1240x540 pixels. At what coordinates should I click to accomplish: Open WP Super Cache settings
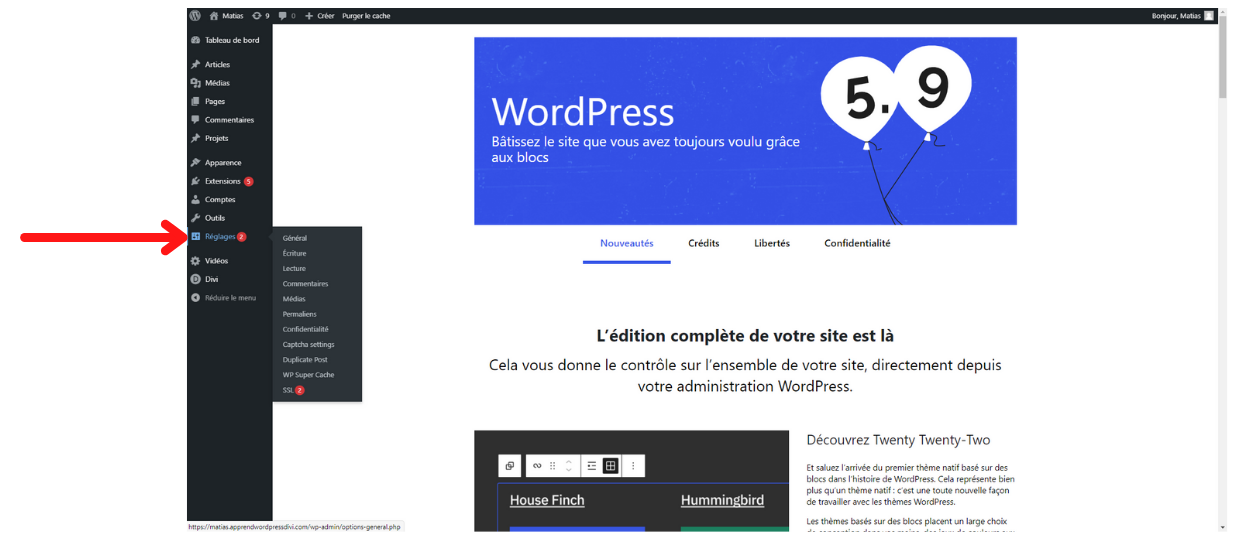(x=308, y=375)
